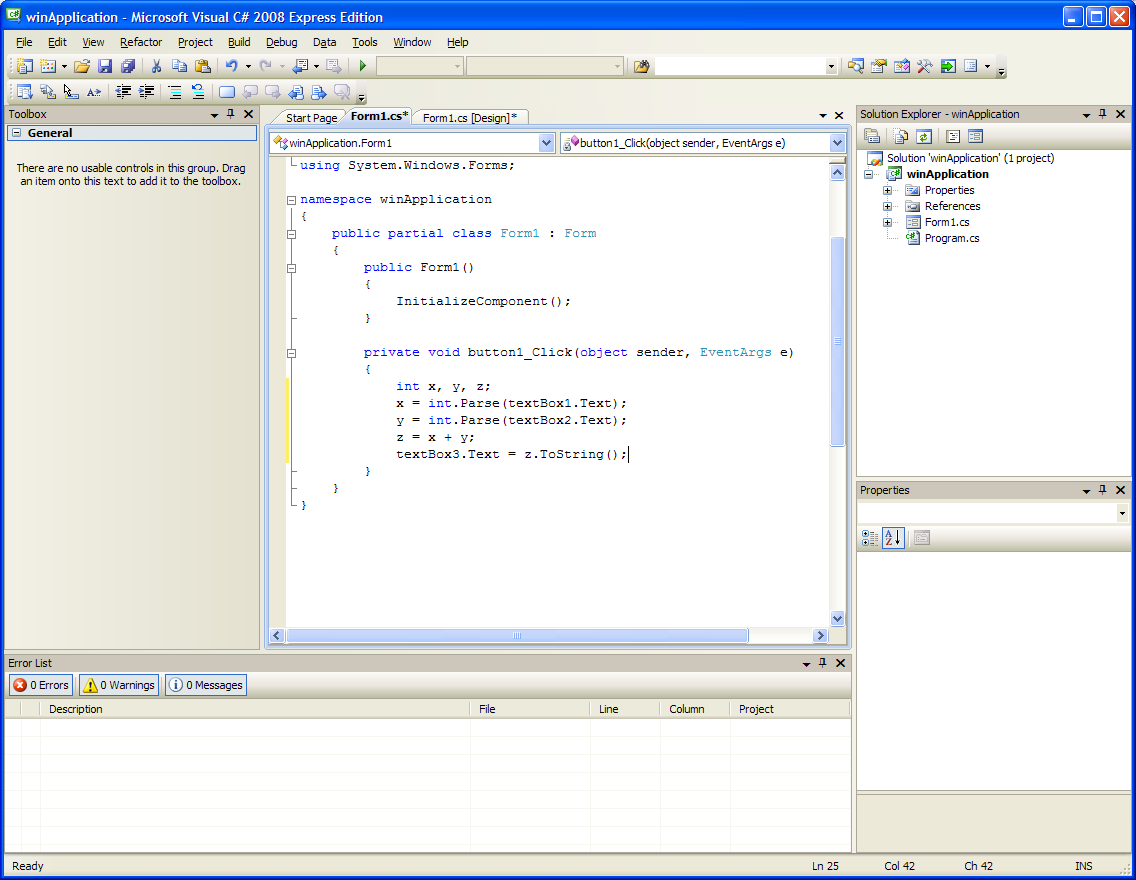The height and width of the screenshot is (880, 1136).
Task: Toggle auto-hide pin on Solution Explorer
Action: pos(1103,114)
